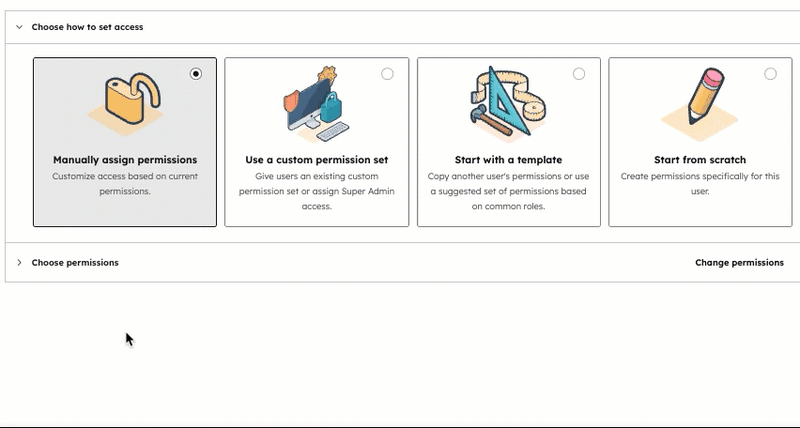Collapse the Choose how to set access chevron
Screen dimensions: 800x428
pyautogui.click(x=18, y=27)
